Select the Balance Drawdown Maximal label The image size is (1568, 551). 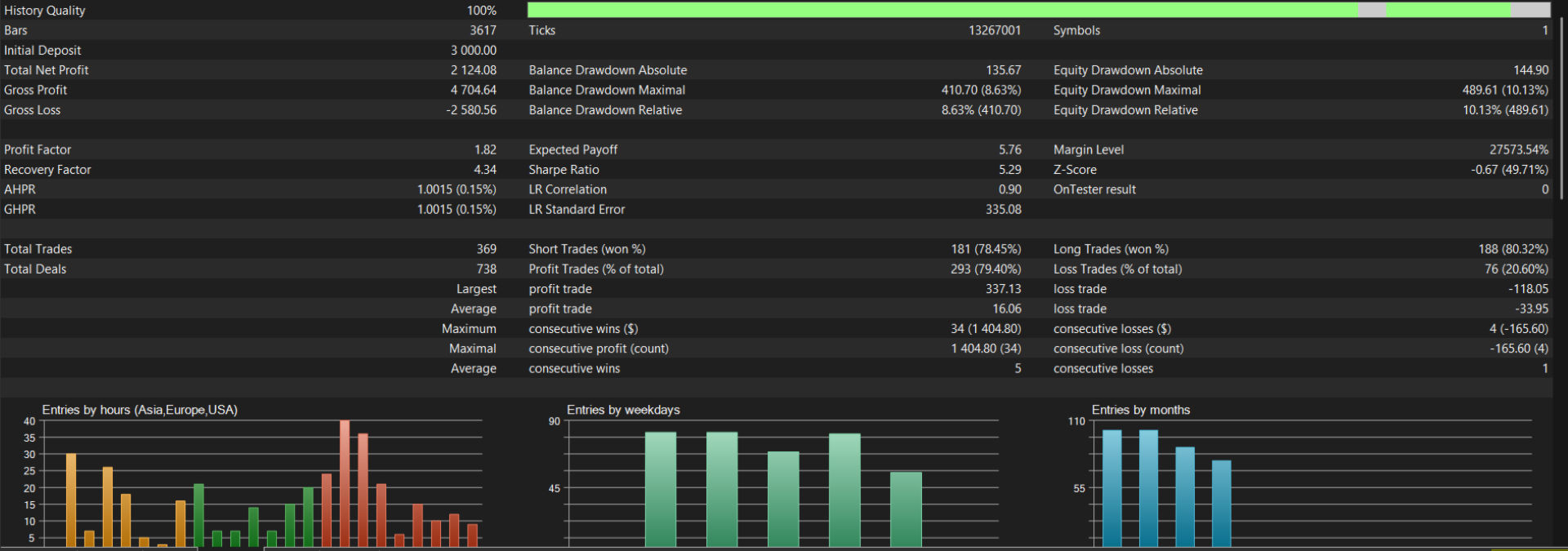tap(607, 90)
